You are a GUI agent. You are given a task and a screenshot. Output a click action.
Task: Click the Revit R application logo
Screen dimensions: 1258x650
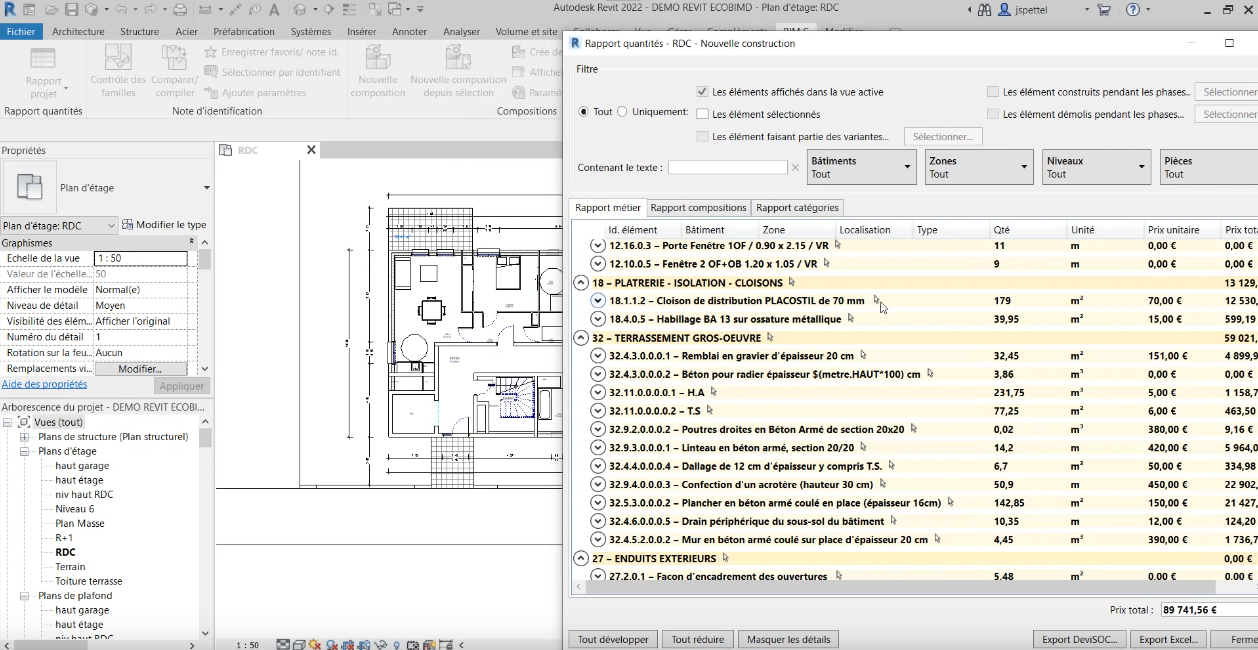point(9,9)
